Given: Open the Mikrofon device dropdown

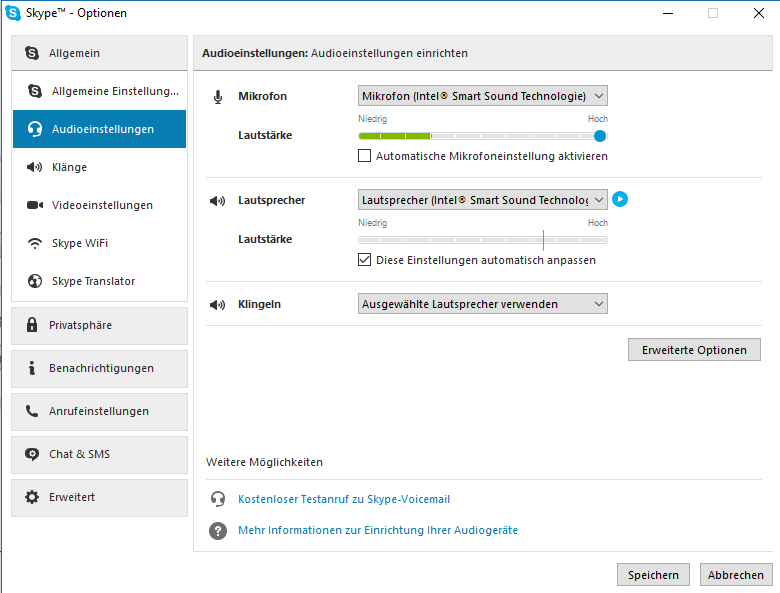Looking at the screenshot, I should pos(483,96).
